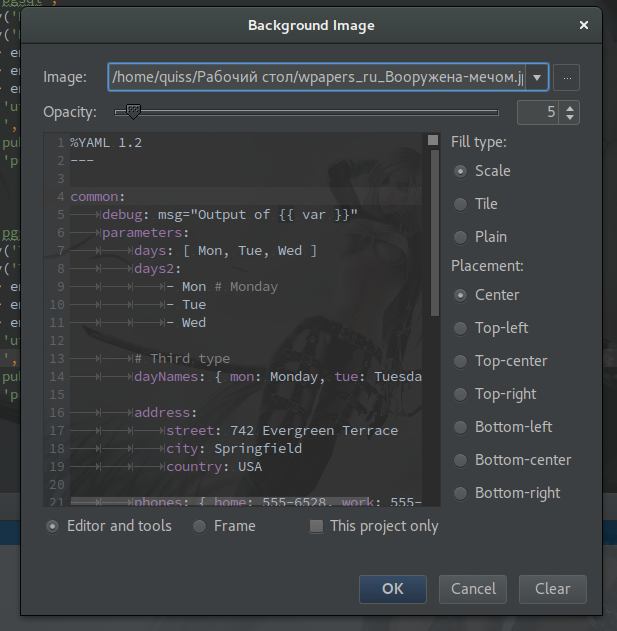Pick the Bottom-right placement option
Screen dimensions: 617x631
point(460,493)
